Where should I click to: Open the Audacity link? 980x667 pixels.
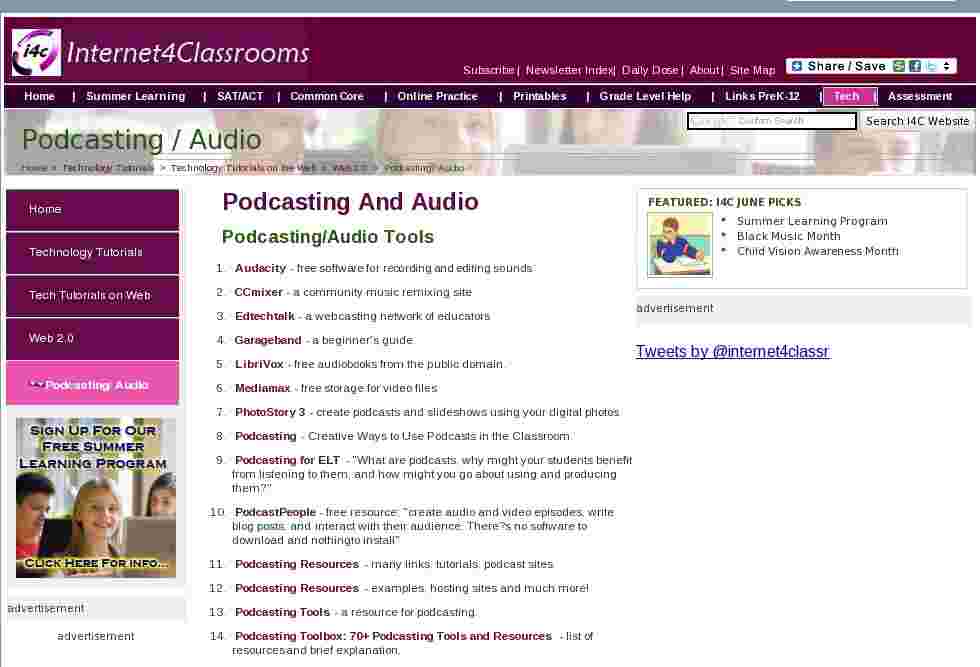point(260,268)
